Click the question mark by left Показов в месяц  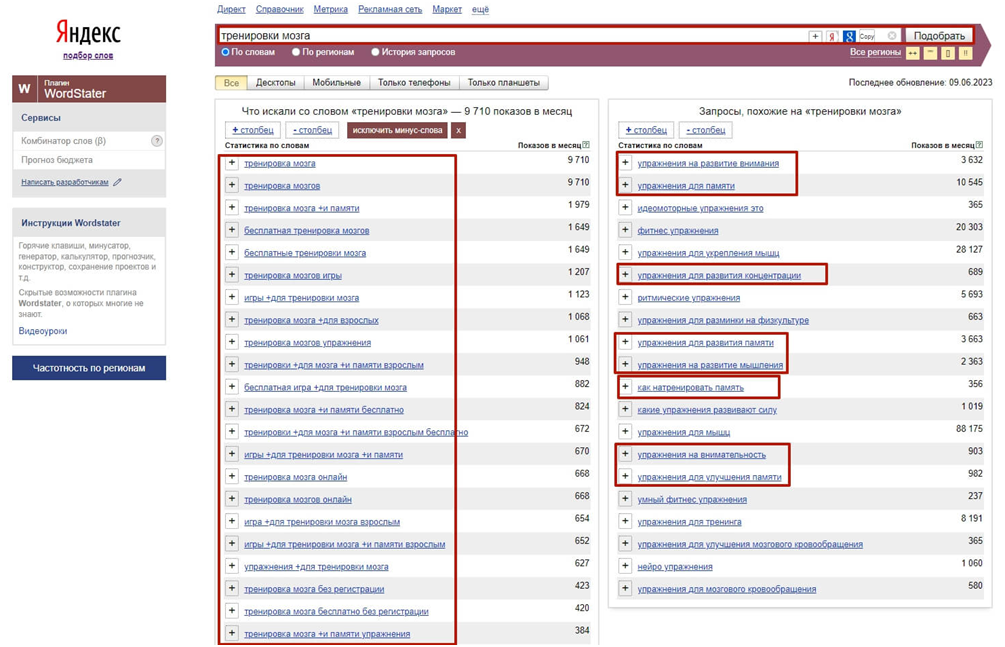pos(586,146)
